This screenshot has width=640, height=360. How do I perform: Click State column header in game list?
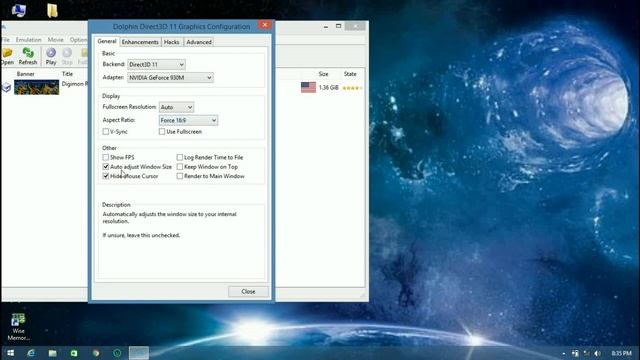[350, 74]
